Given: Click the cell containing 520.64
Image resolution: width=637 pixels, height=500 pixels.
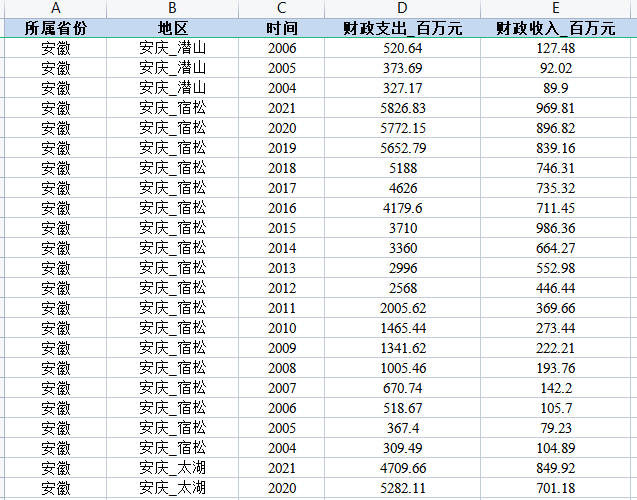Looking at the screenshot, I should [x=403, y=48].
